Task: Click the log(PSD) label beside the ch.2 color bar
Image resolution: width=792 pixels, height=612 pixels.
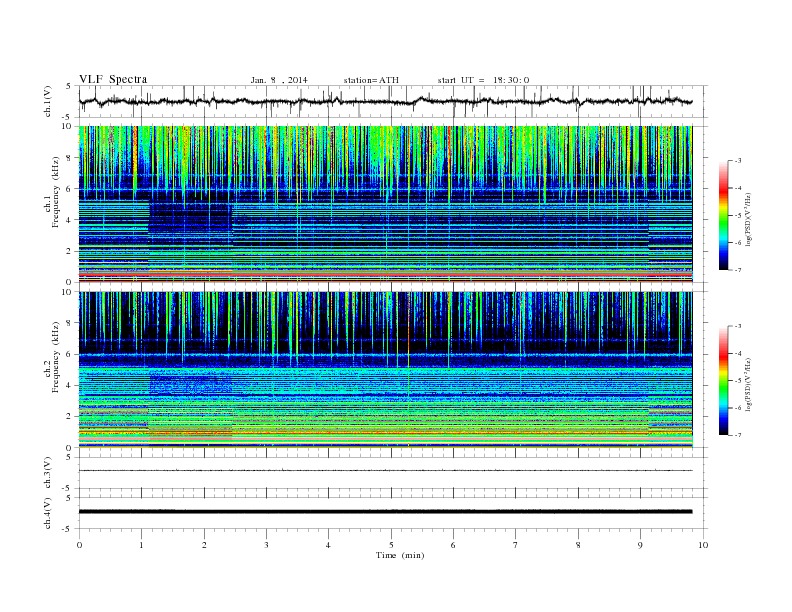Action: pyautogui.click(x=749, y=384)
